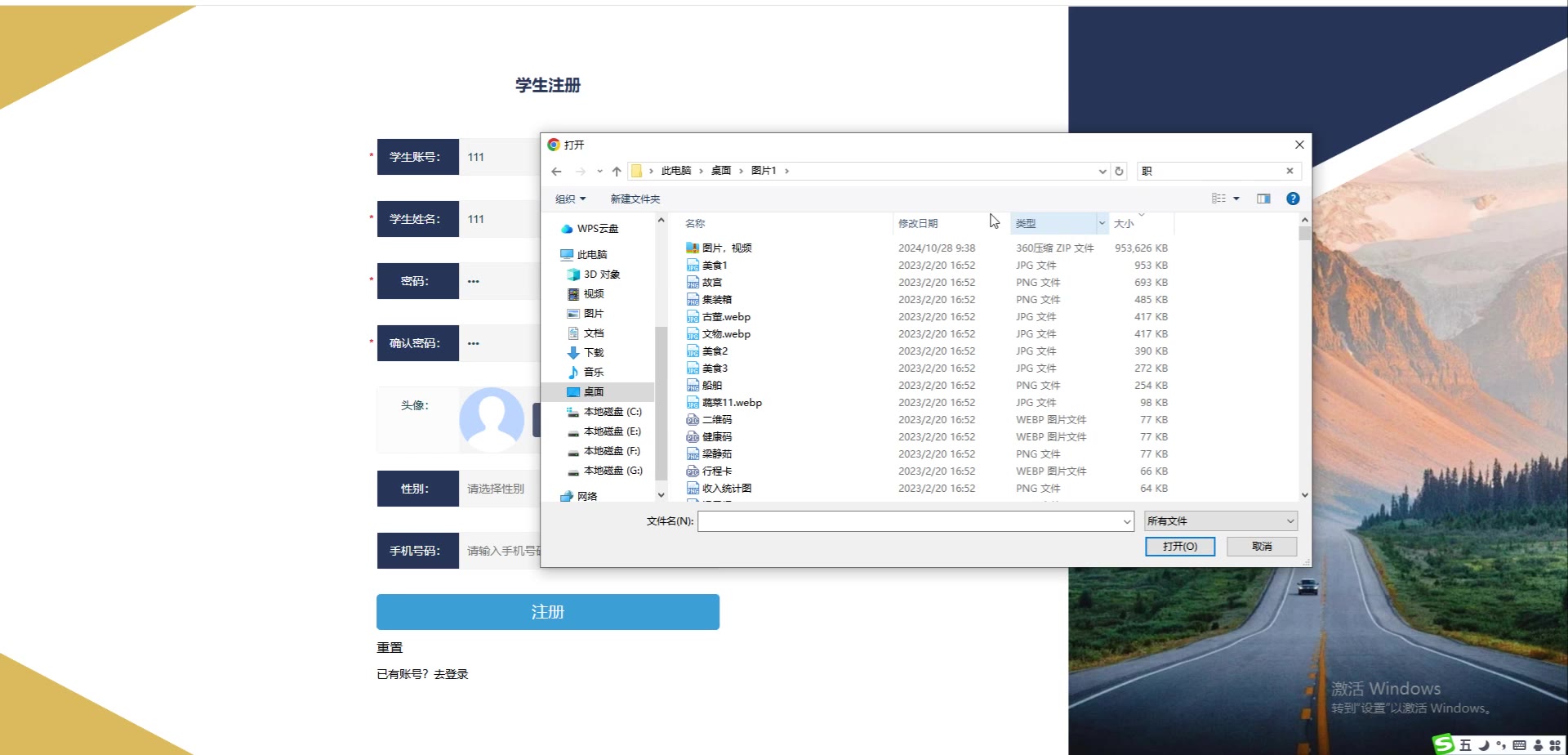Click the 视频 film icon in the sidebar
Image resolution: width=1568 pixels, height=755 pixels.
pyautogui.click(x=573, y=294)
